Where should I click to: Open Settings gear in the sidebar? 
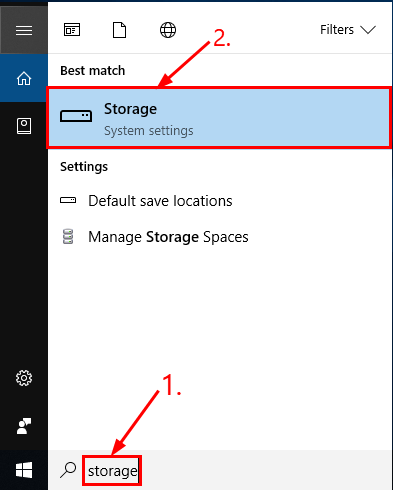point(24,378)
